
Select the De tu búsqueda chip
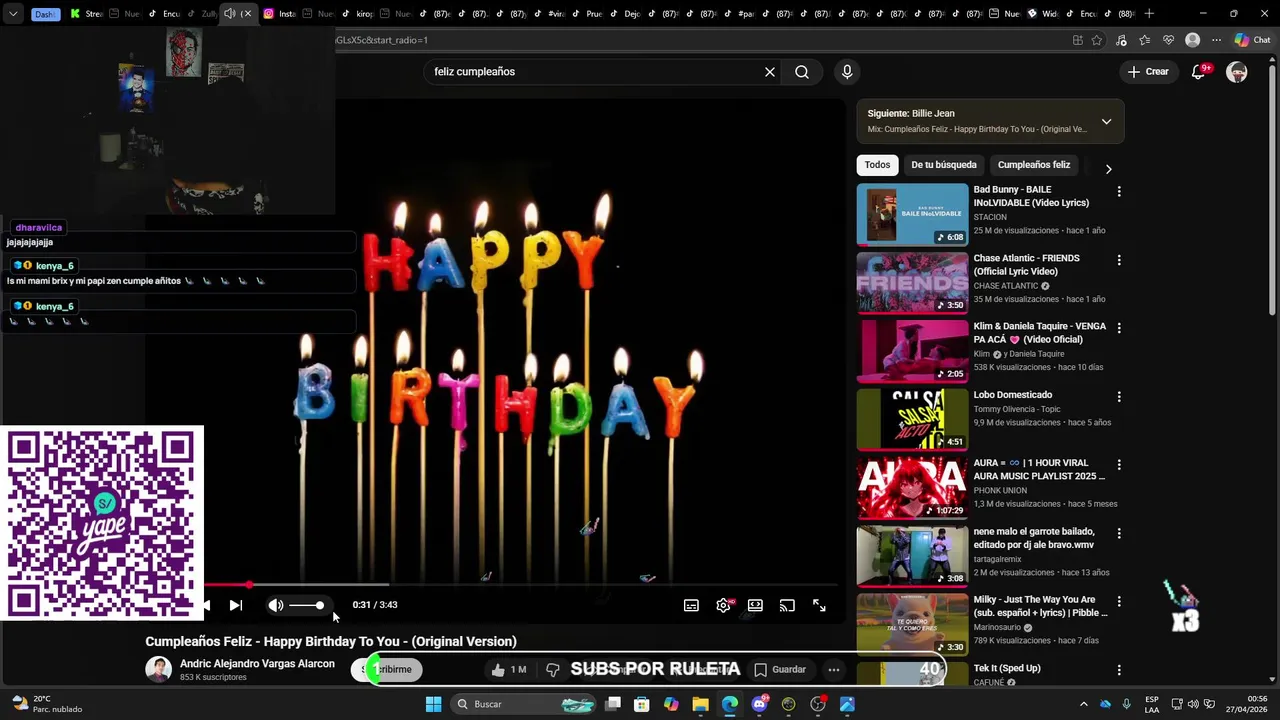[943, 165]
